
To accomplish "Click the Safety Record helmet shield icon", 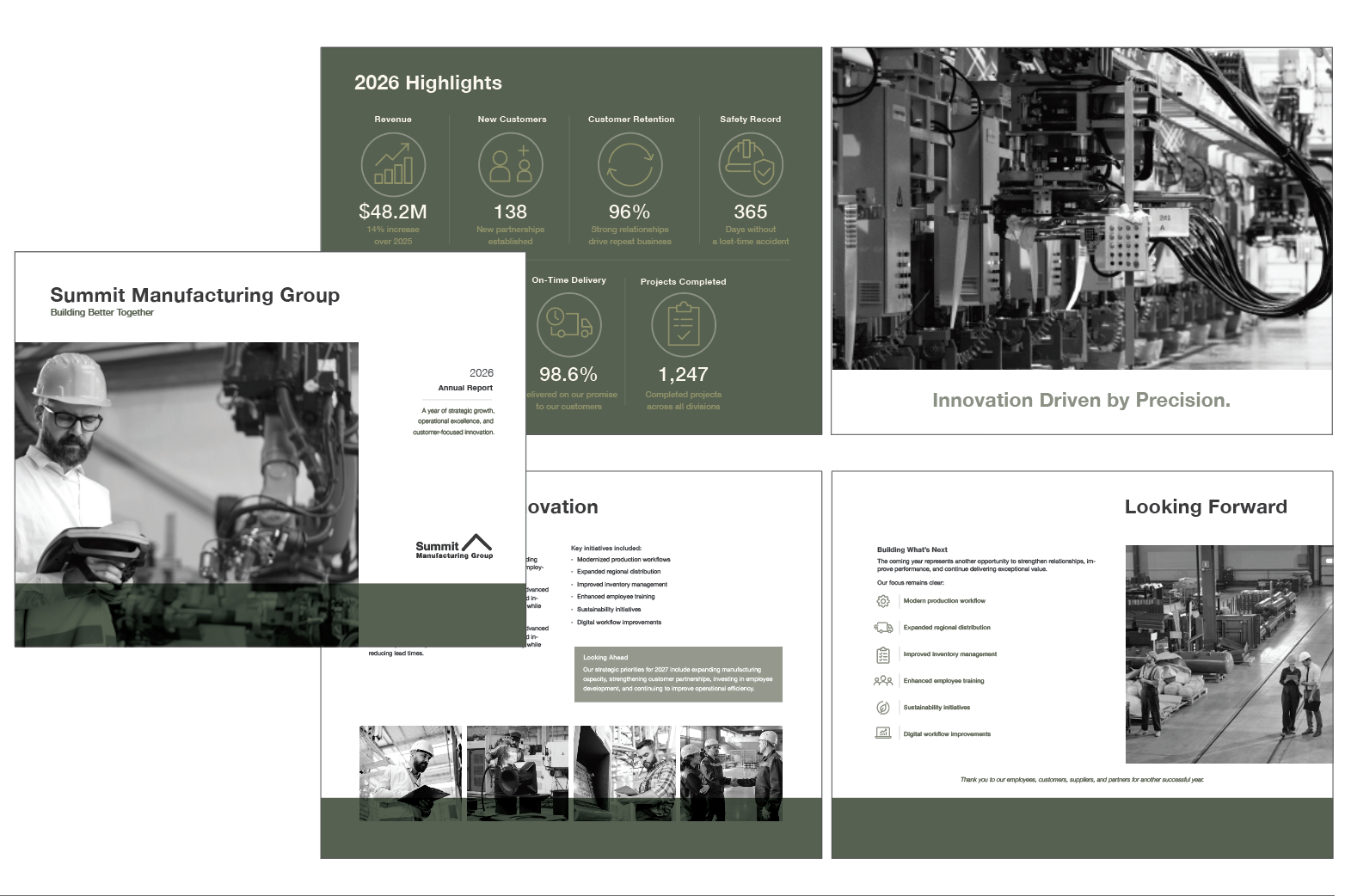I will click(751, 164).
